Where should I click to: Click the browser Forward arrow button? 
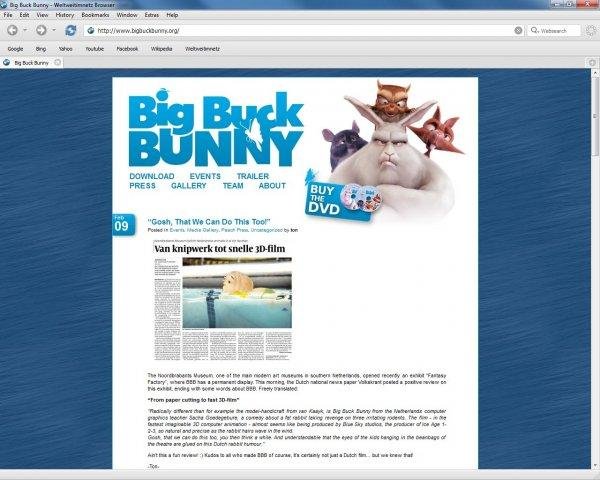(41, 30)
